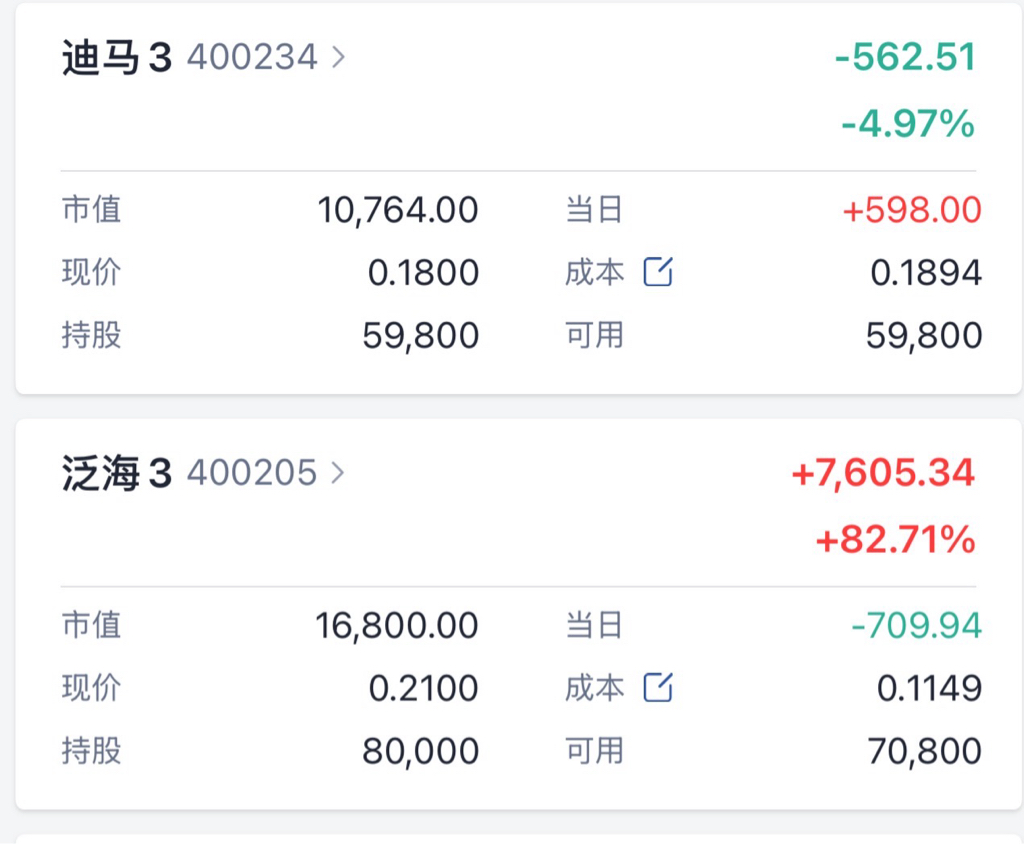Select stock code 400205
Image resolution: width=1024 pixels, height=844 pixels.
pyautogui.click(x=252, y=472)
